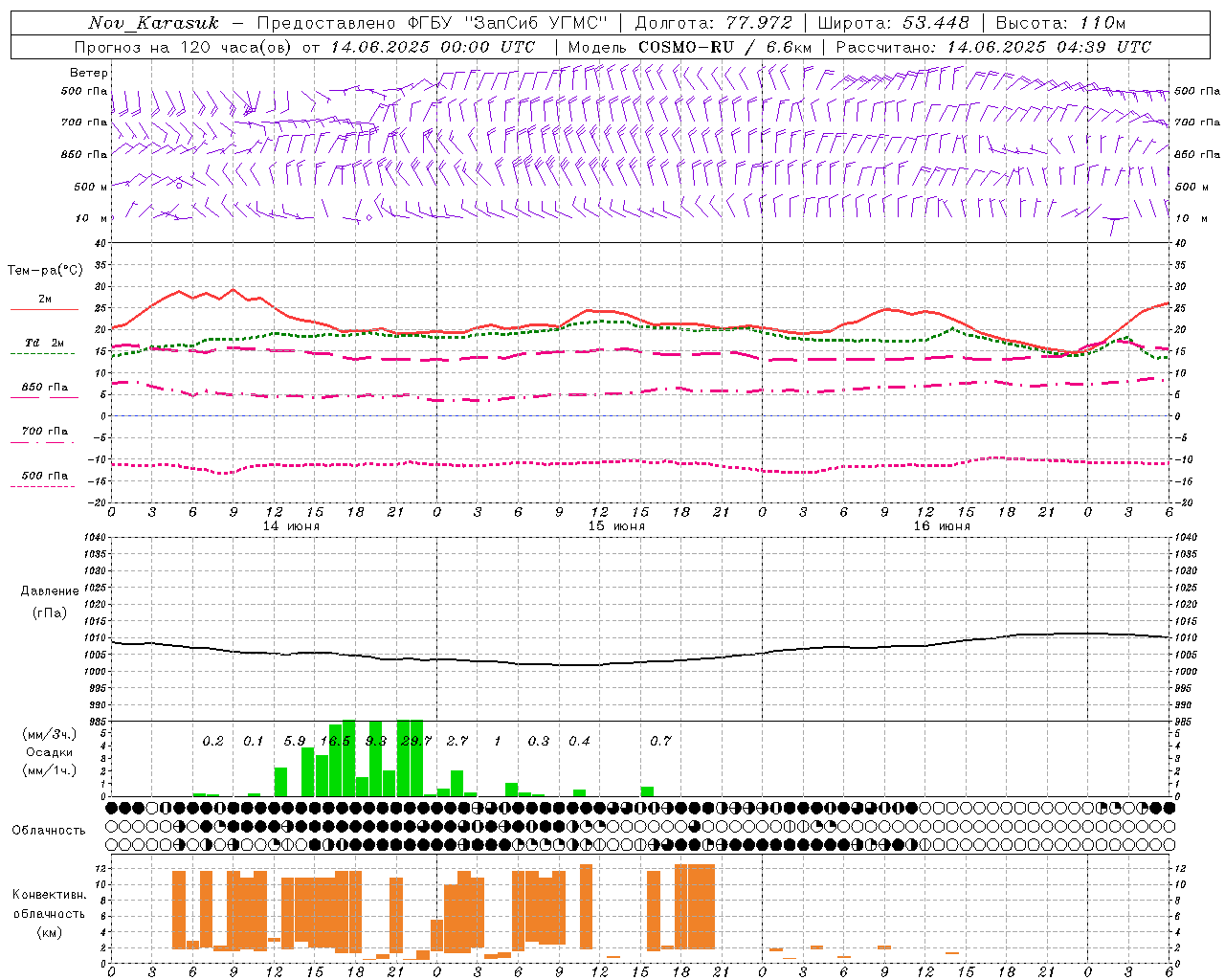The width and height of the screenshot is (1225, 980).
Task: Select the 3-hour precipitation value "0.2"
Action: pos(213,741)
